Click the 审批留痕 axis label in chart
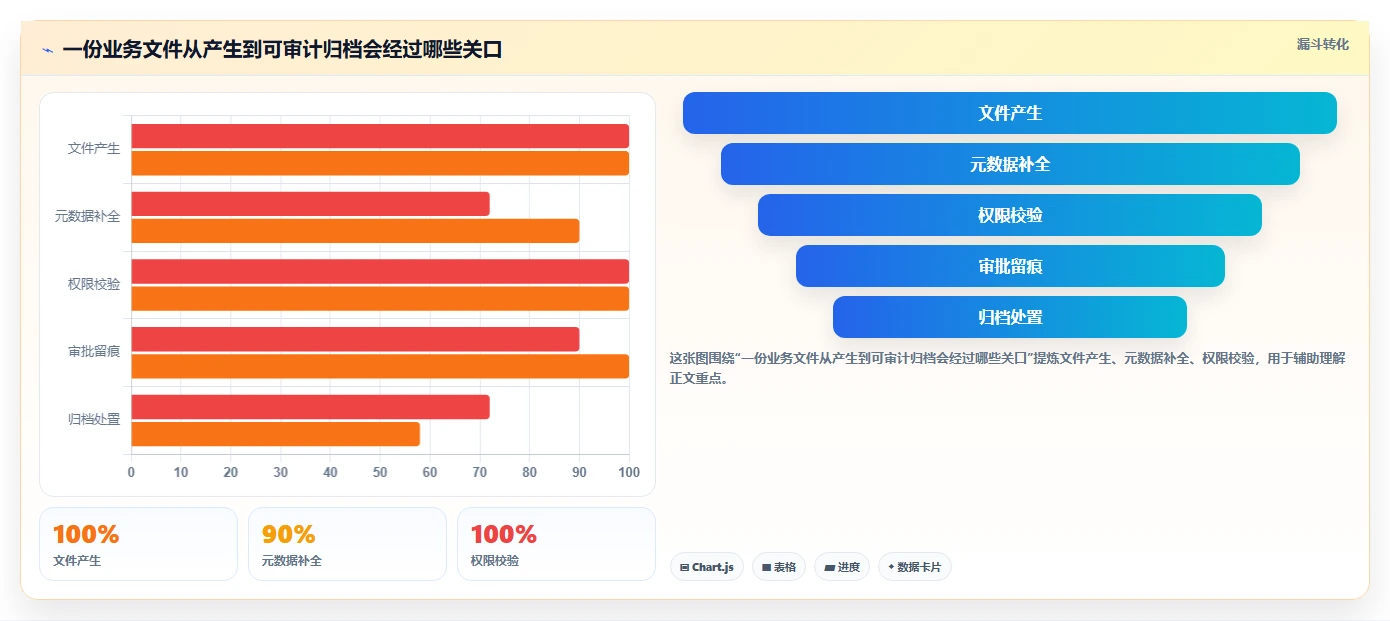 [x=94, y=352]
